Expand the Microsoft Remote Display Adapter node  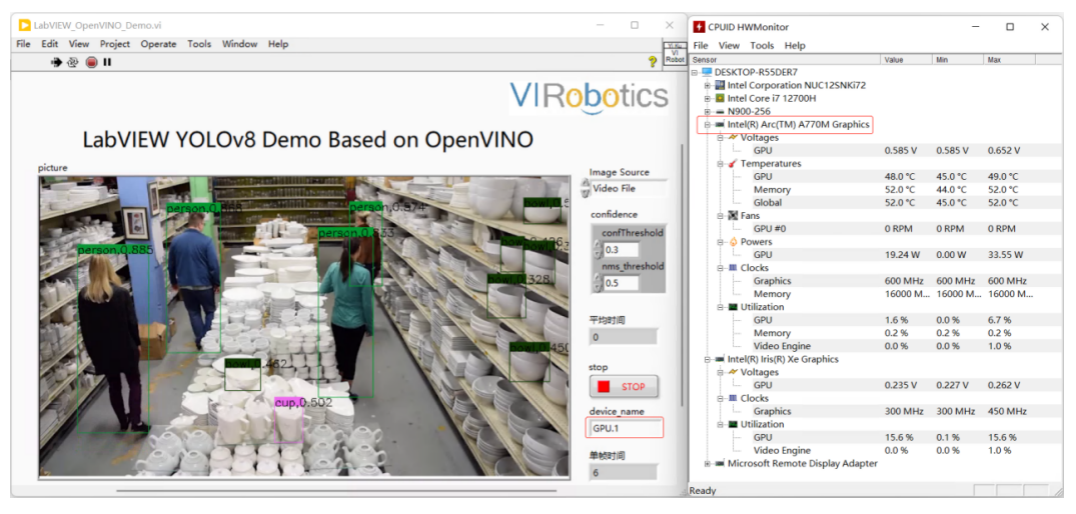707,463
